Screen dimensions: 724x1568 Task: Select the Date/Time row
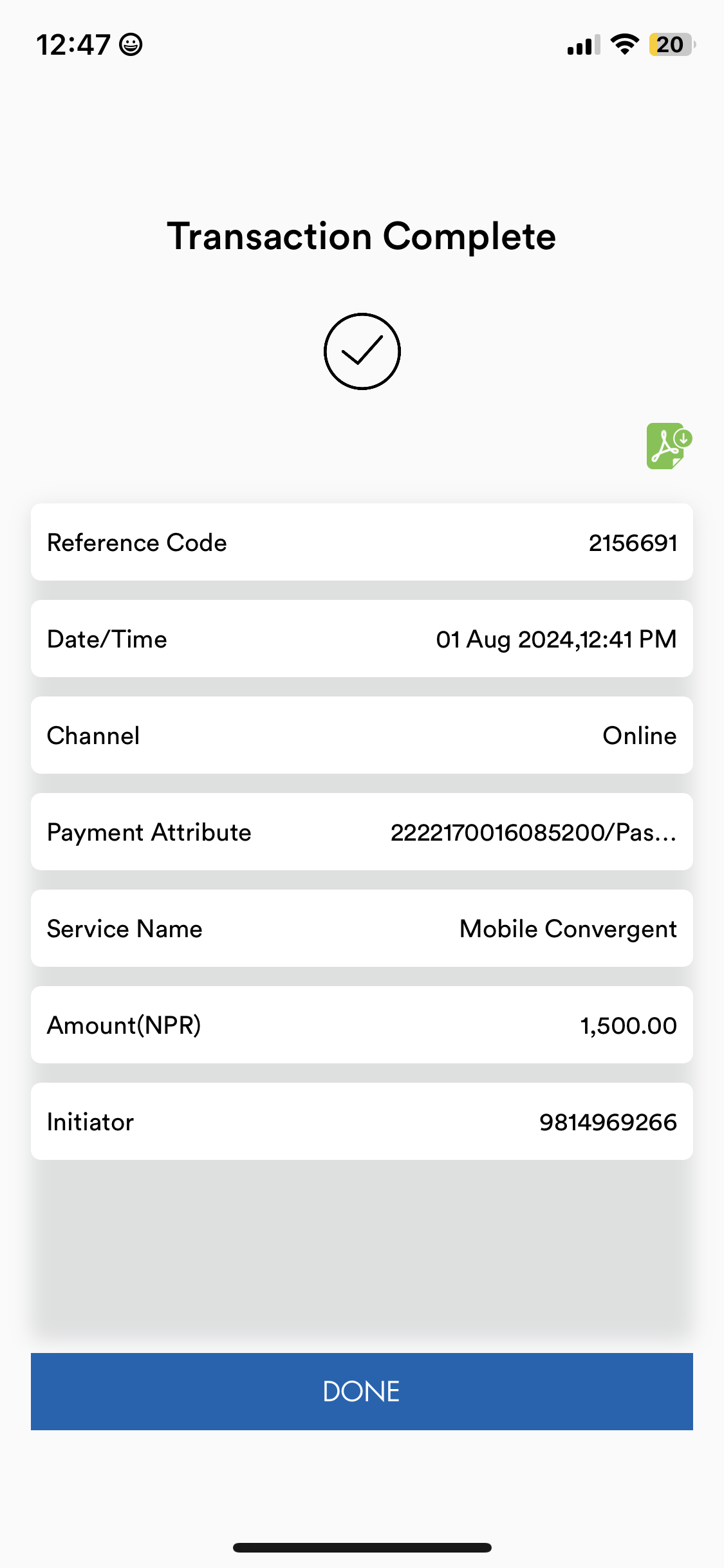point(362,639)
